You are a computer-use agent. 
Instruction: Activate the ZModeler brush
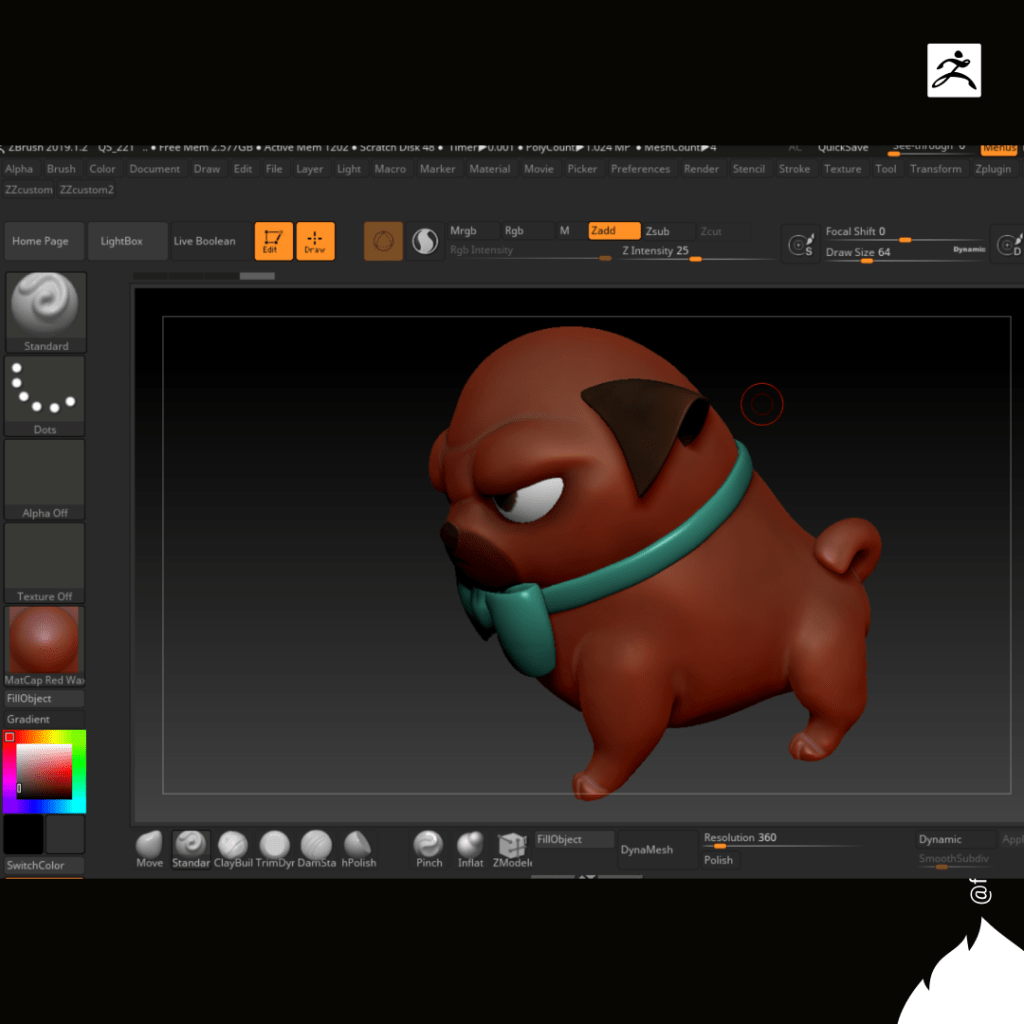point(512,846)
